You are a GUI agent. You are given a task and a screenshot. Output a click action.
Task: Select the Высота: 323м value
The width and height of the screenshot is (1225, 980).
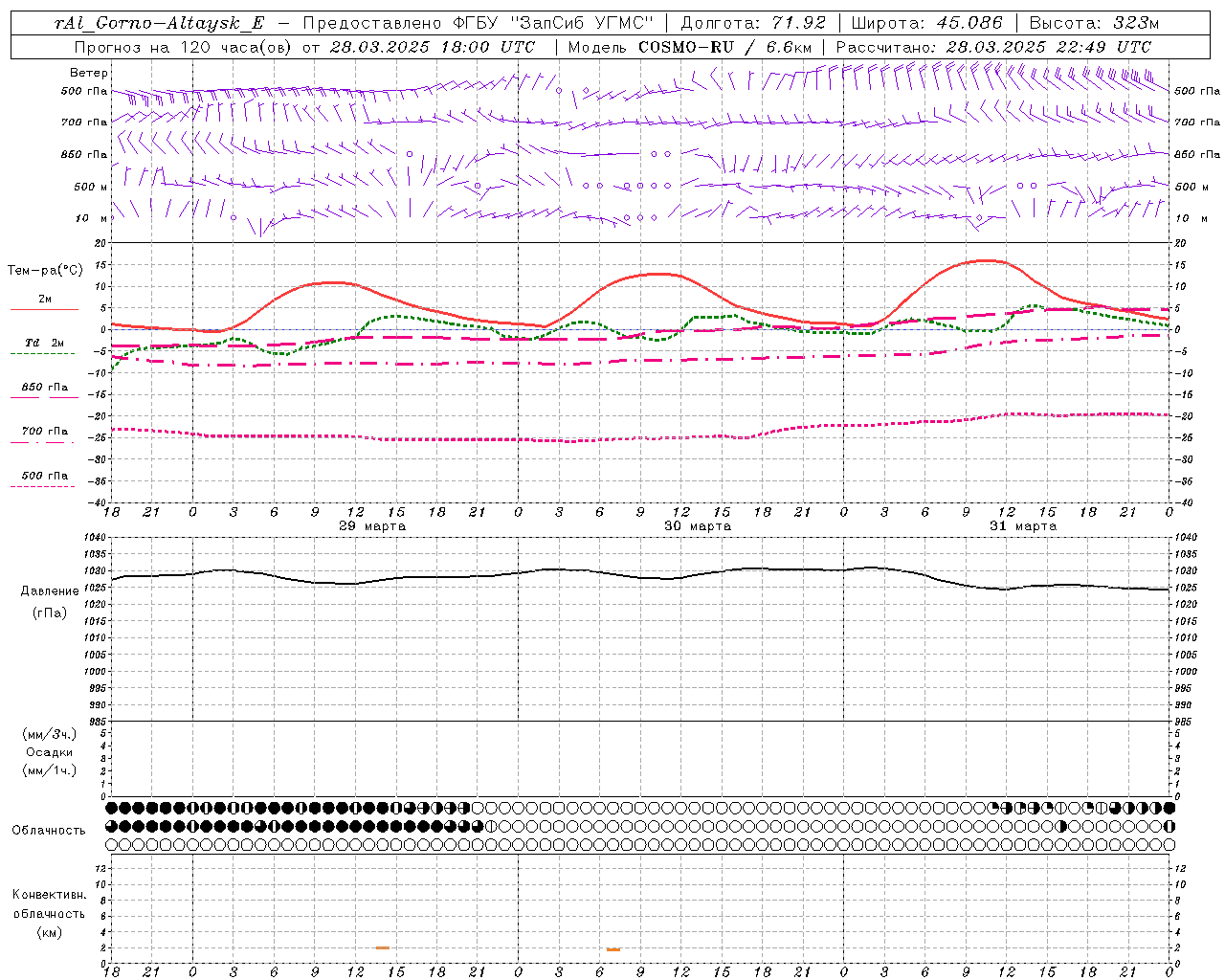pos(1095,24)
